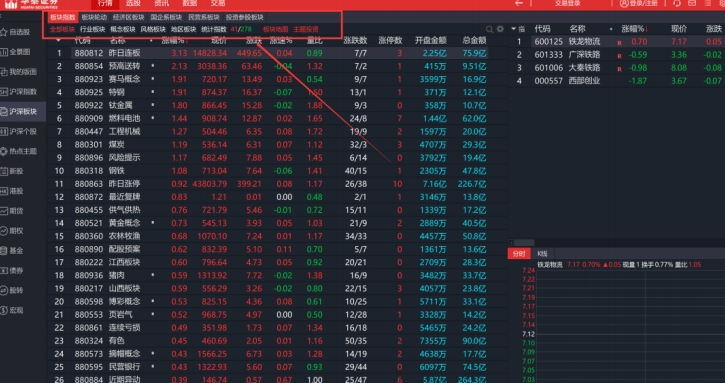Select stock 600125 铁龙物流

pos(617,42)
